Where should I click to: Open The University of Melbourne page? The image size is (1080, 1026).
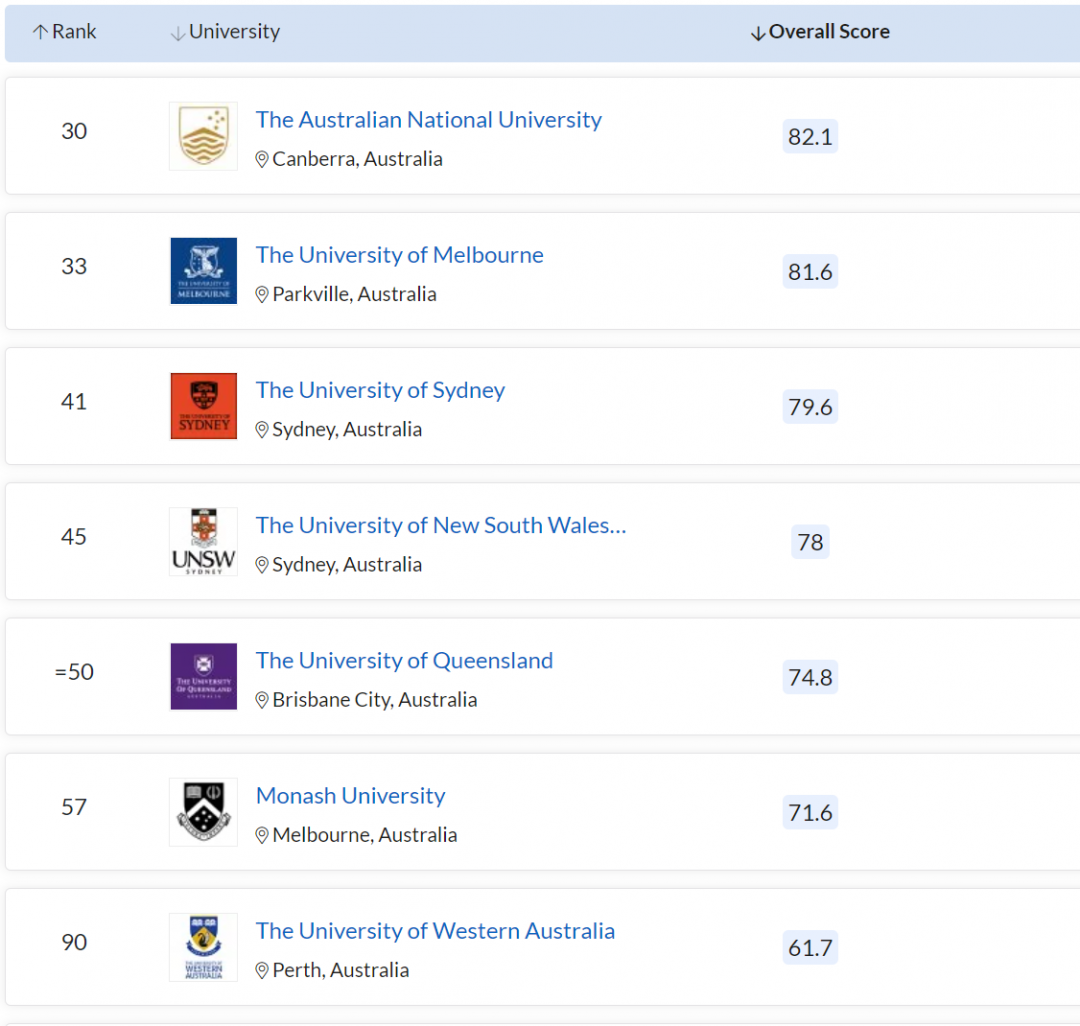pyautogui.click(x=399, y=255)
